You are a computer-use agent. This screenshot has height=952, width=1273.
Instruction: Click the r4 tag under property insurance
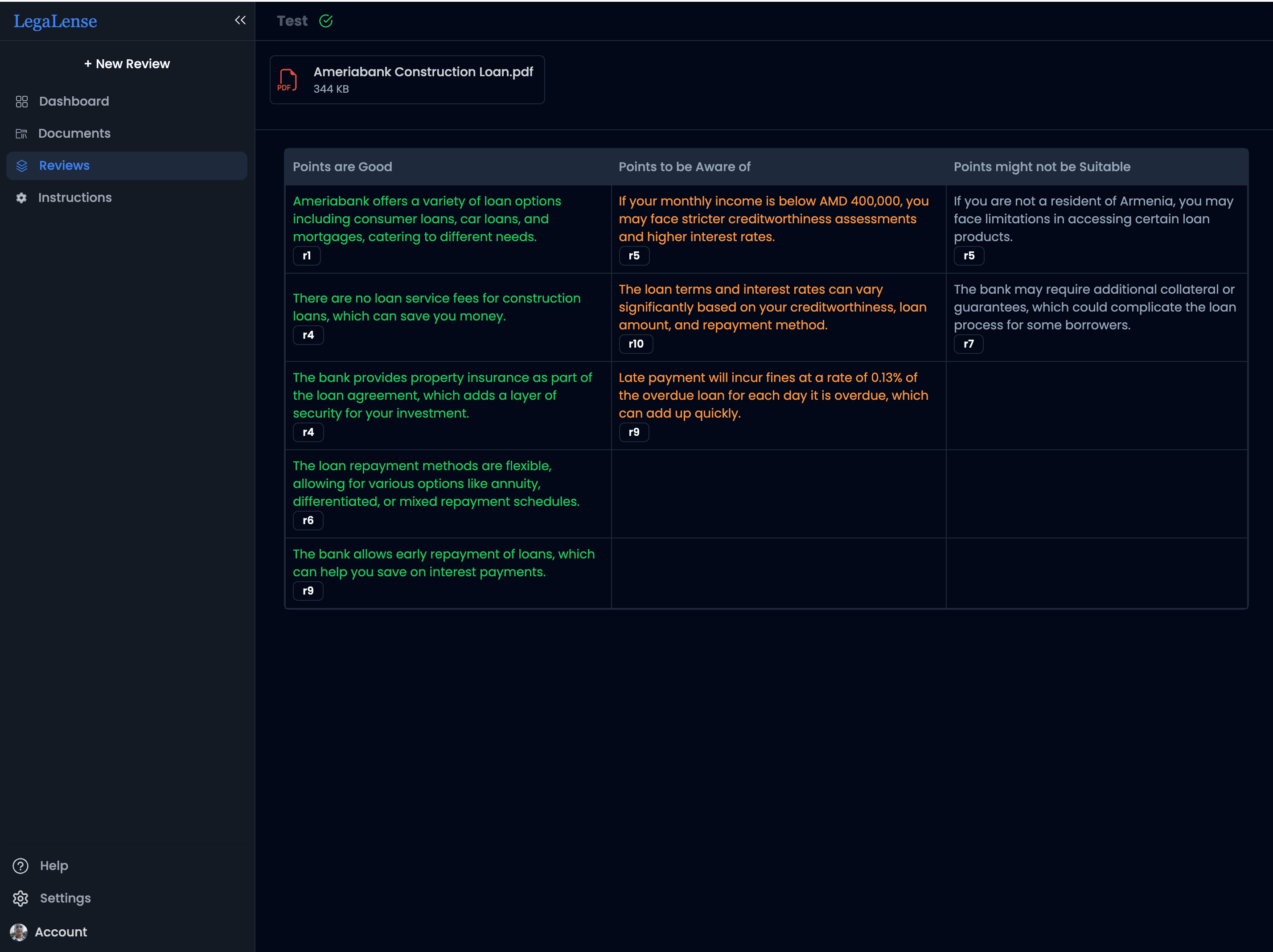click(308, 432)
